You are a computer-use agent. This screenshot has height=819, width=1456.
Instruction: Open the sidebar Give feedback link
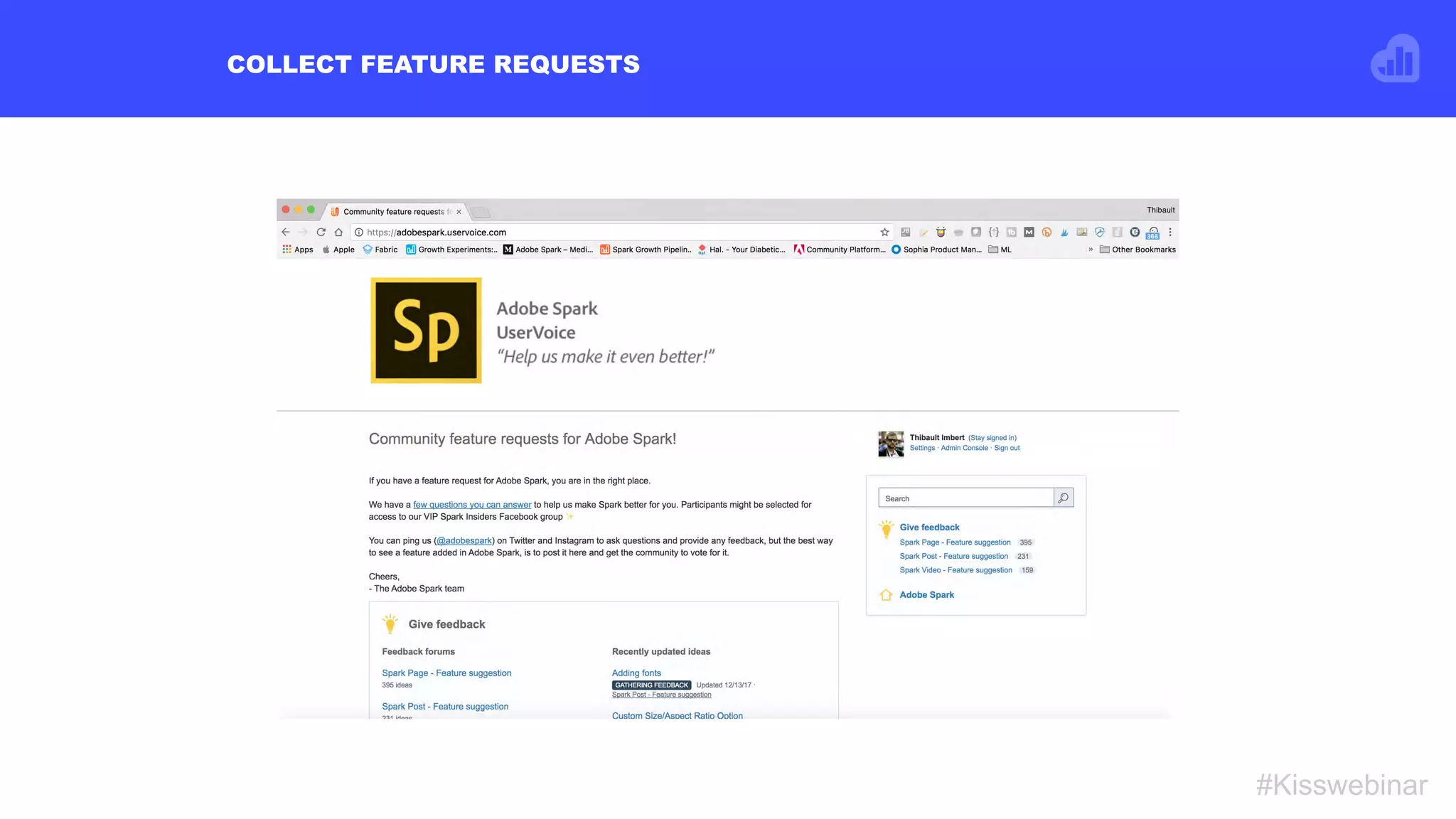929,527
